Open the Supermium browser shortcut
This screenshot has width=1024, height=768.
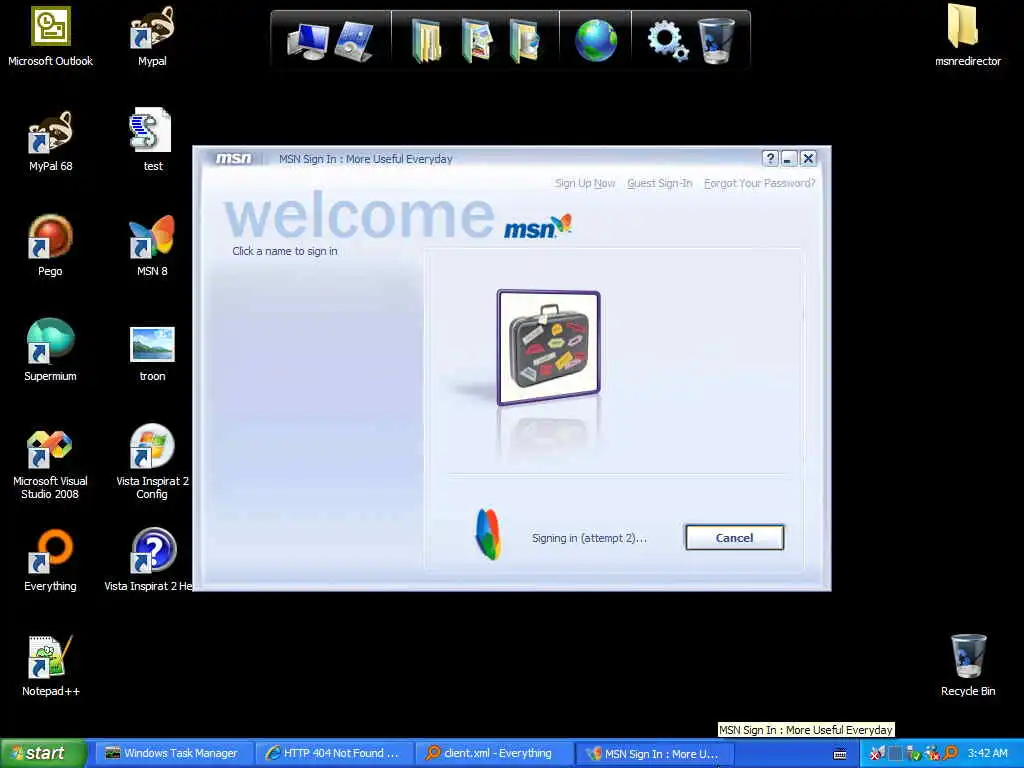(x=50, y=351)
